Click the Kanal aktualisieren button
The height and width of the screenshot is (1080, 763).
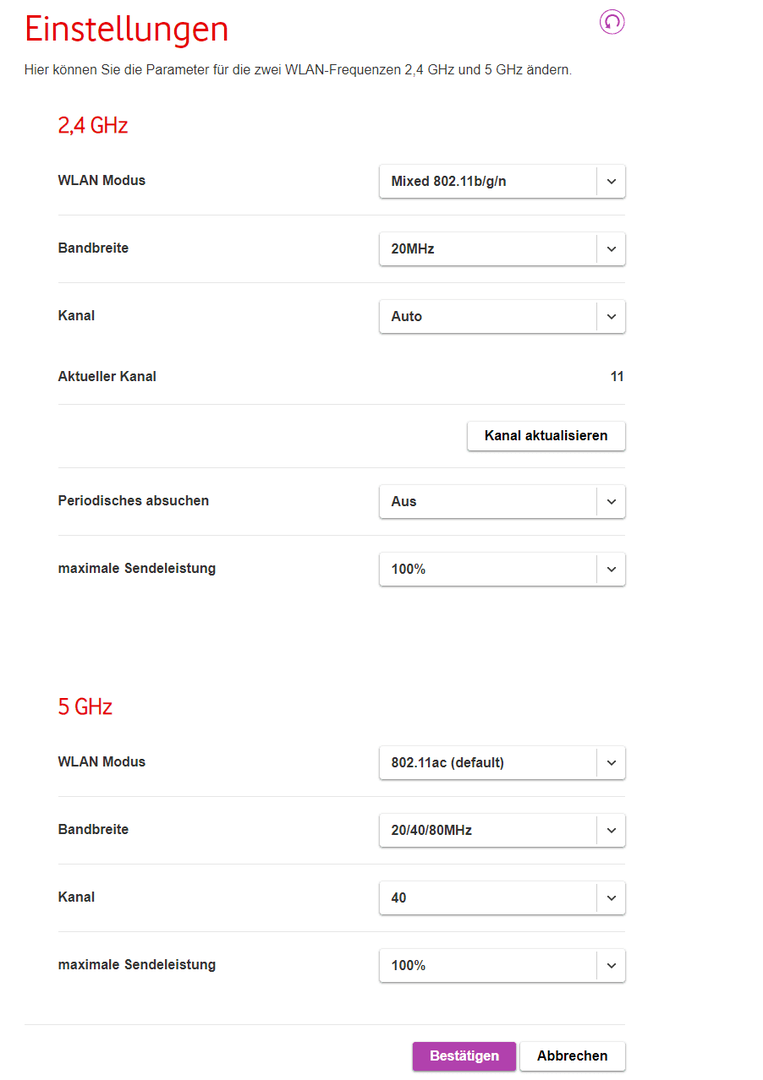coord(546,436)
